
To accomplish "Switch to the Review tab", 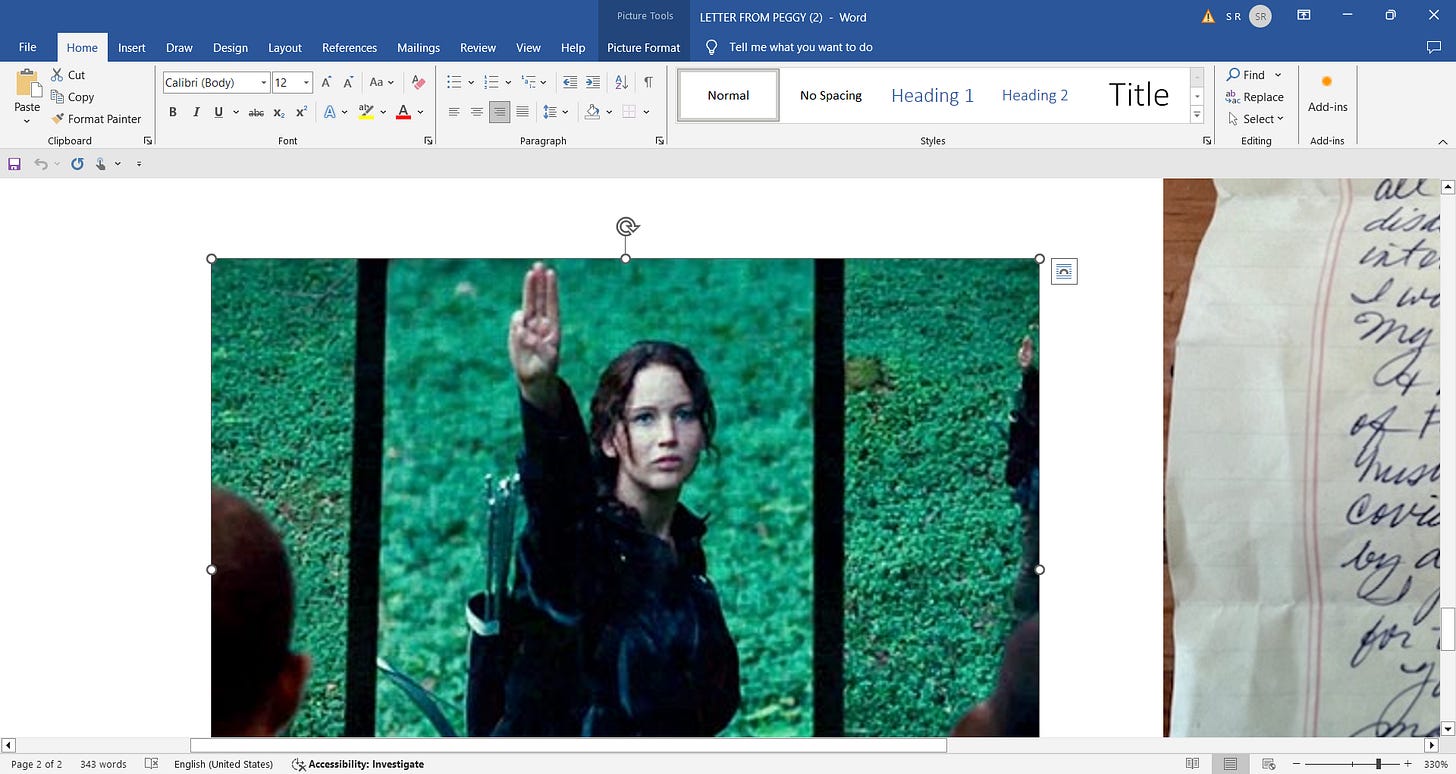I will click(x=478, y=47).
